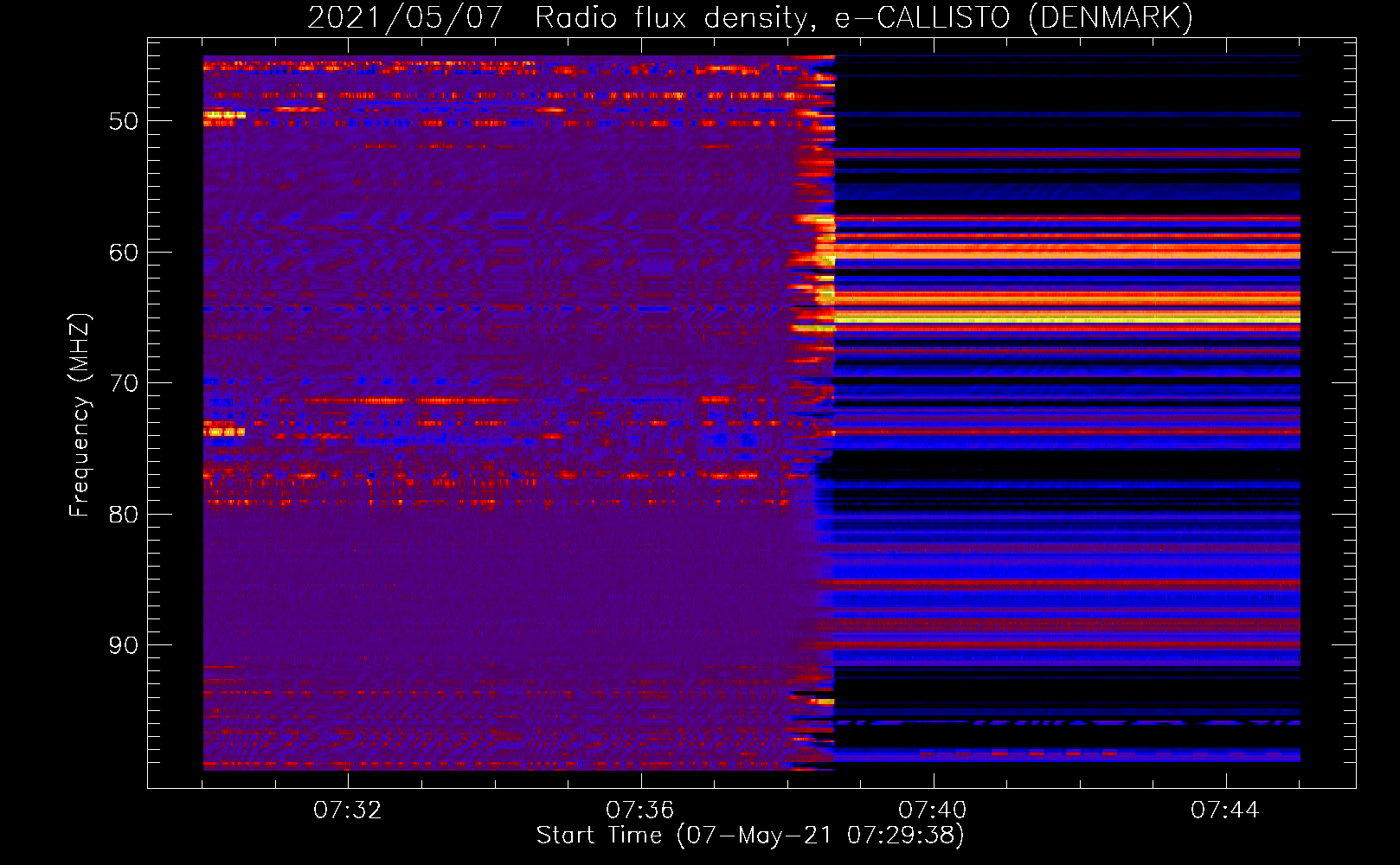
Task: Click the 50 frequency tick label
Action: click(124, 121)
